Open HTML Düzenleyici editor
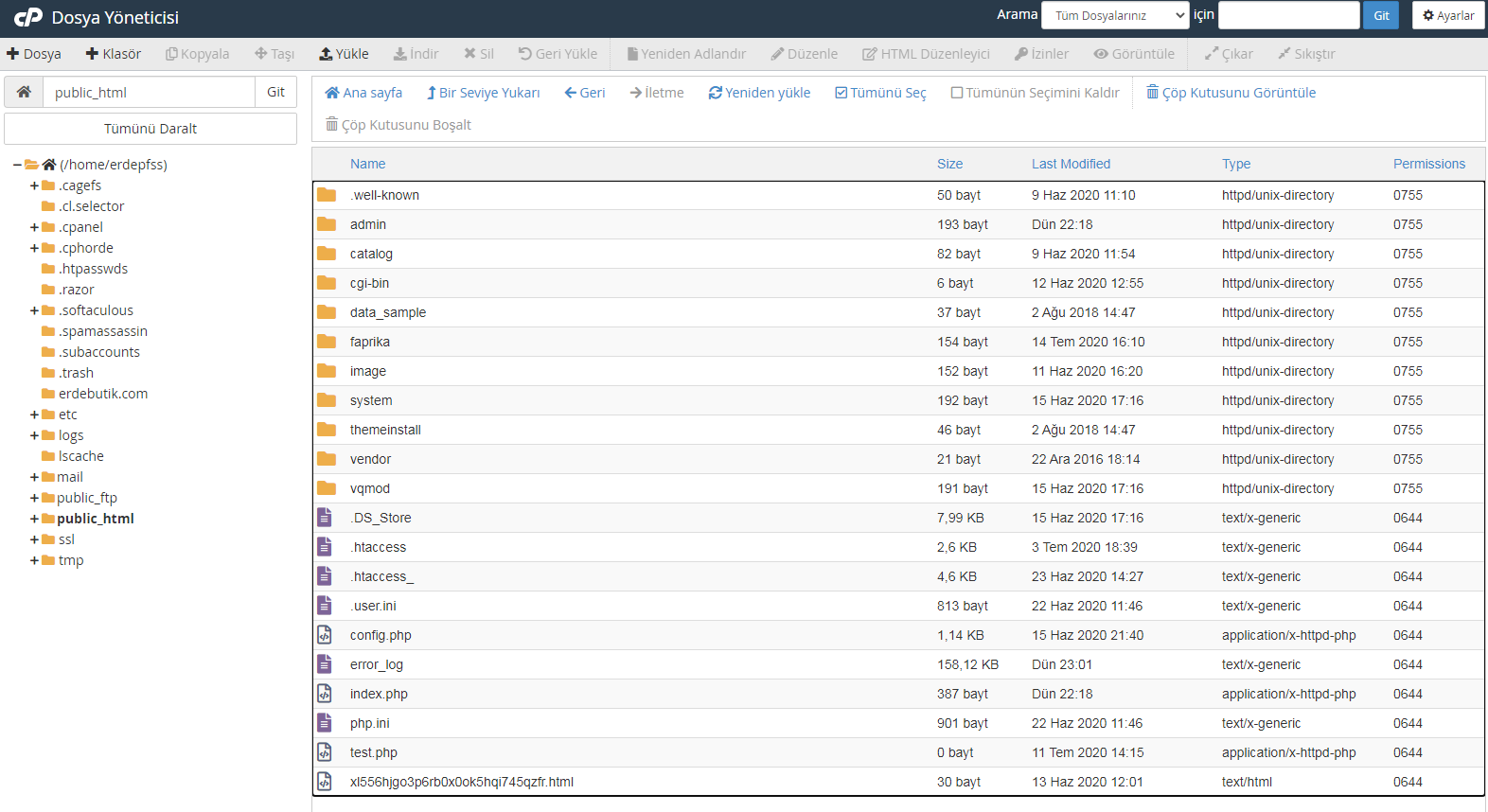Viewport: 1488px width, 812px height. pos(926,54)
